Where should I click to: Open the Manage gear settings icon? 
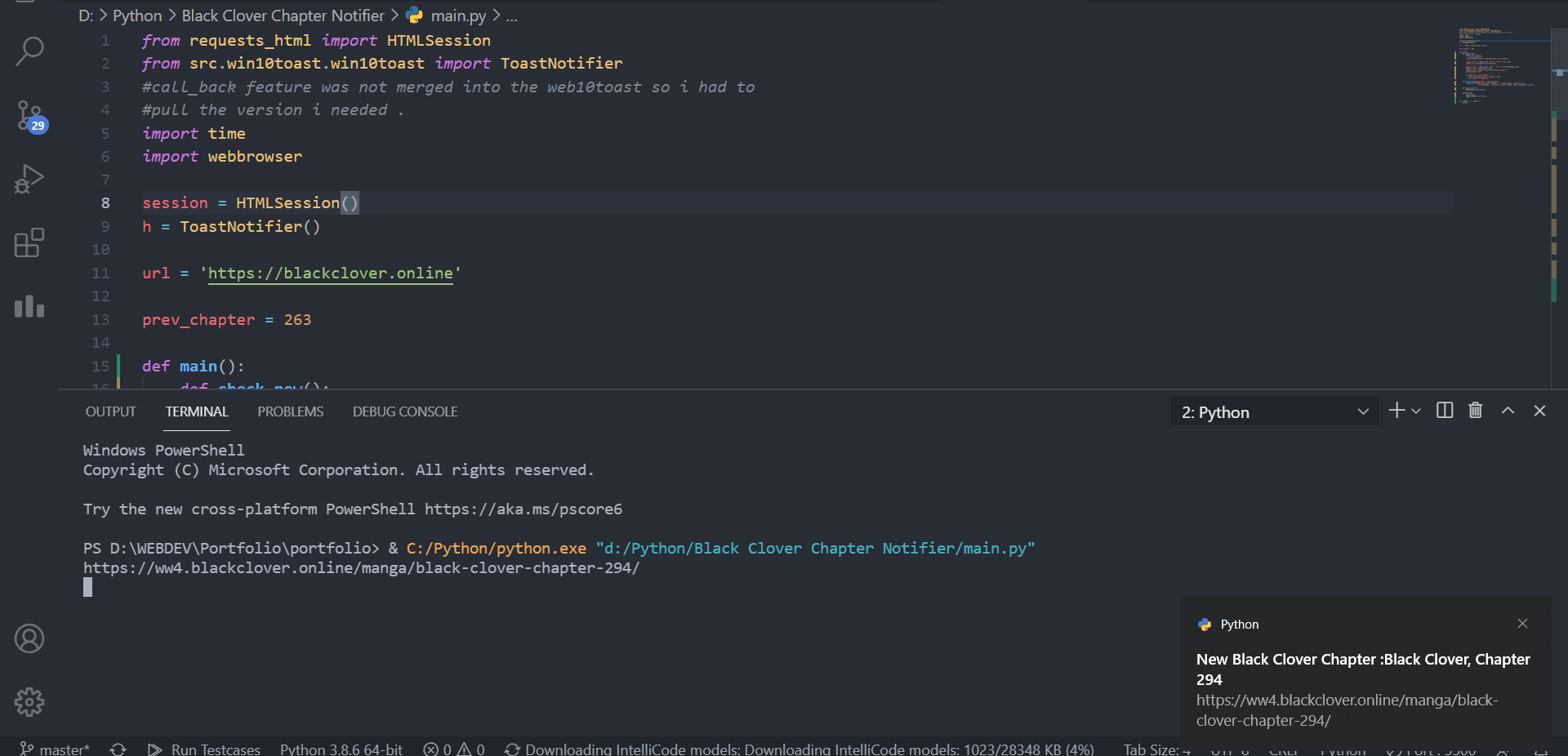click(x=29, y=701)
